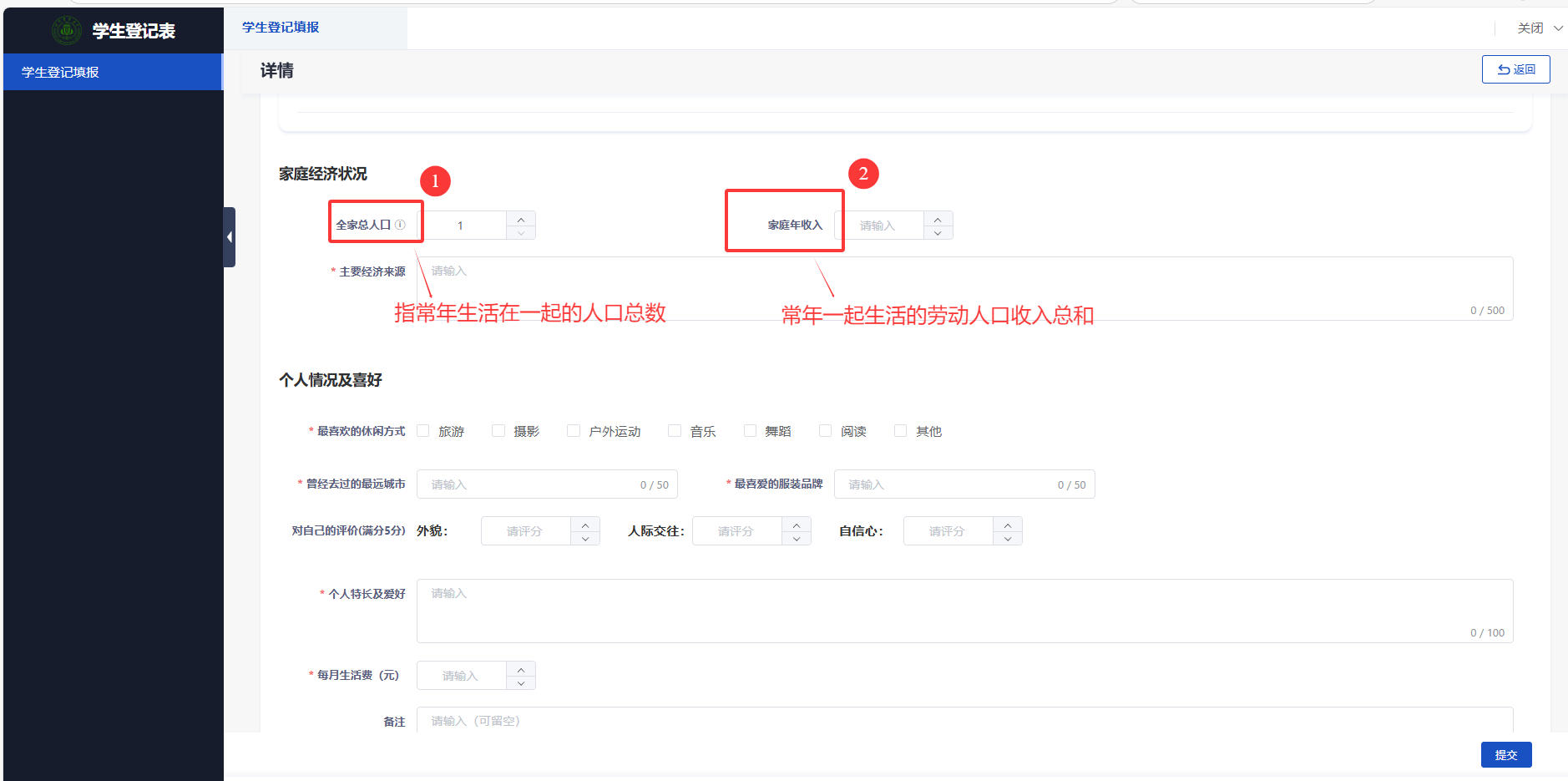The height and width of the screenshot is (781, 1568).
Task: Click the 返回 button
Action: pos(1515,69)
